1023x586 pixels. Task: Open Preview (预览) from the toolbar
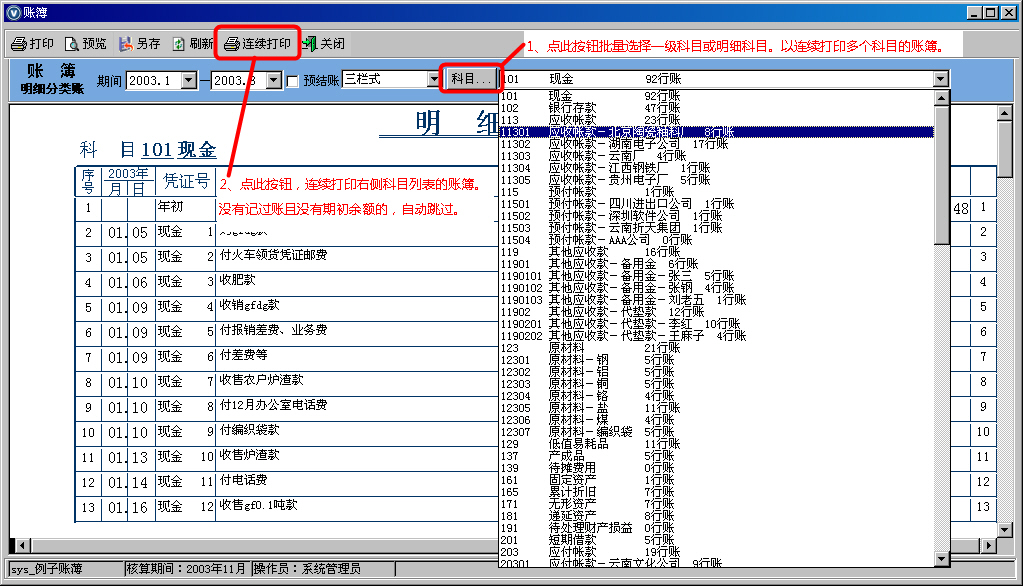(x=85, y=44)
